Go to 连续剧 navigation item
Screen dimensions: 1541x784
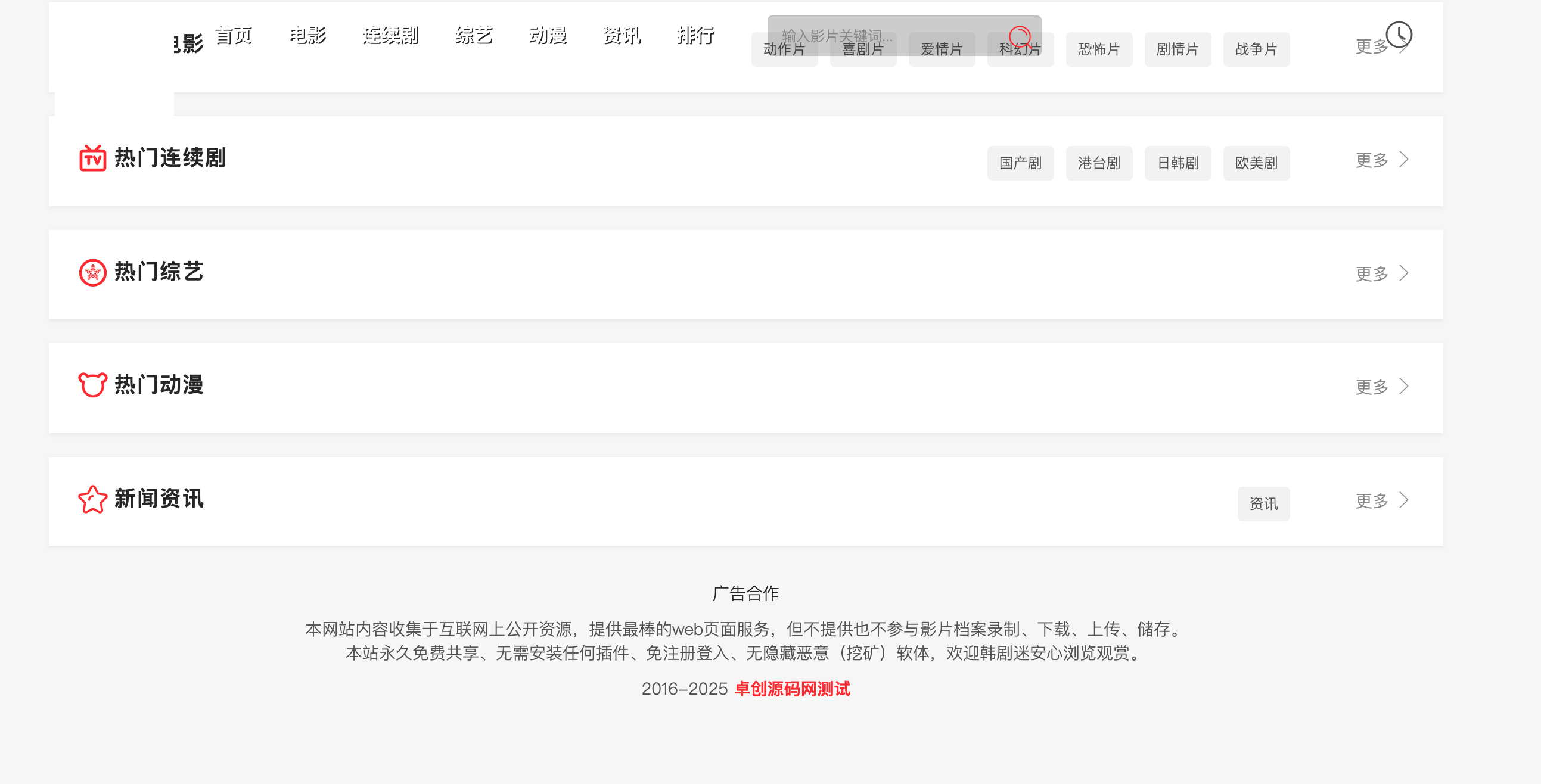click(392, 35)
